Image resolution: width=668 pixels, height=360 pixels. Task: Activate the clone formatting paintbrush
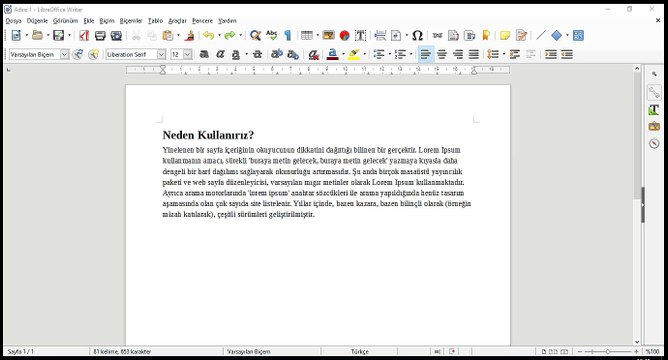tap(190, 35)
